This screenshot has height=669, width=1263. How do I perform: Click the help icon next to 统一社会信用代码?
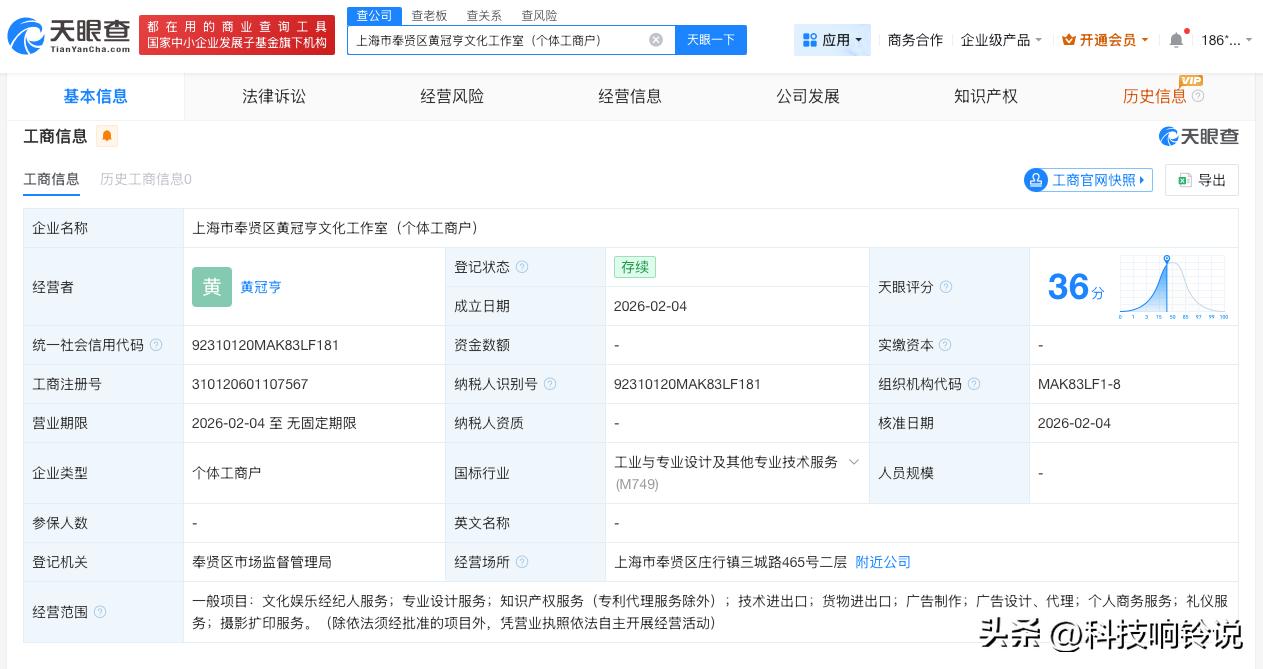click(x=156, y=345)
